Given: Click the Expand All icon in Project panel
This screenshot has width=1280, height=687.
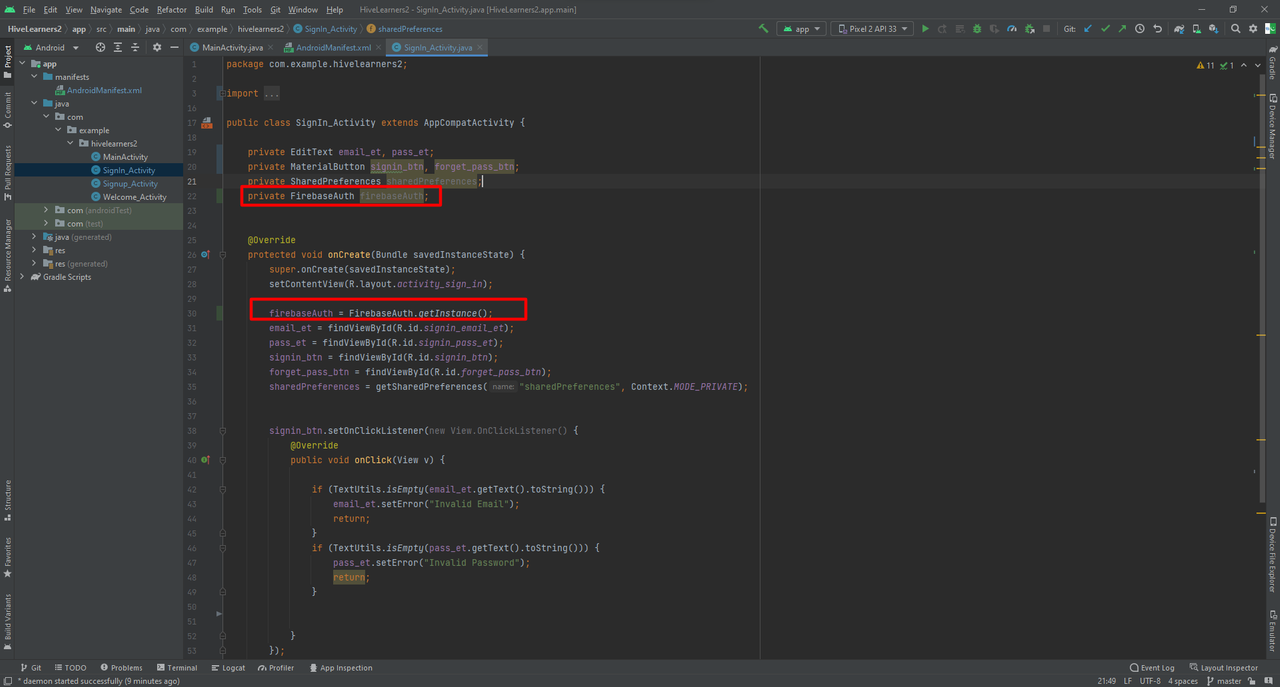Looking at the screenshot, I should (x=118, y=47).
